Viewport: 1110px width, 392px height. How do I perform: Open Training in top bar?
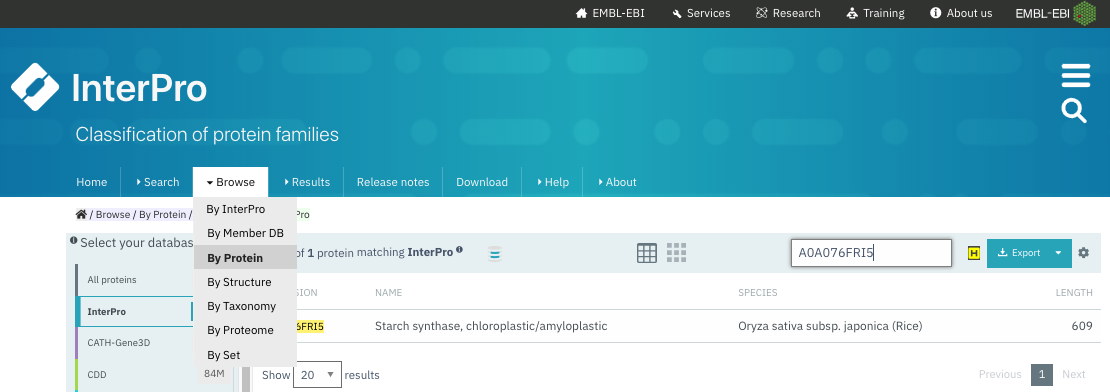click(x=875, y=13)
